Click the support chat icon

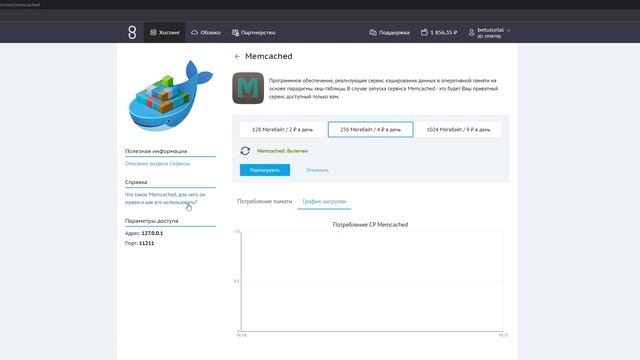click(x=373, y=32)
